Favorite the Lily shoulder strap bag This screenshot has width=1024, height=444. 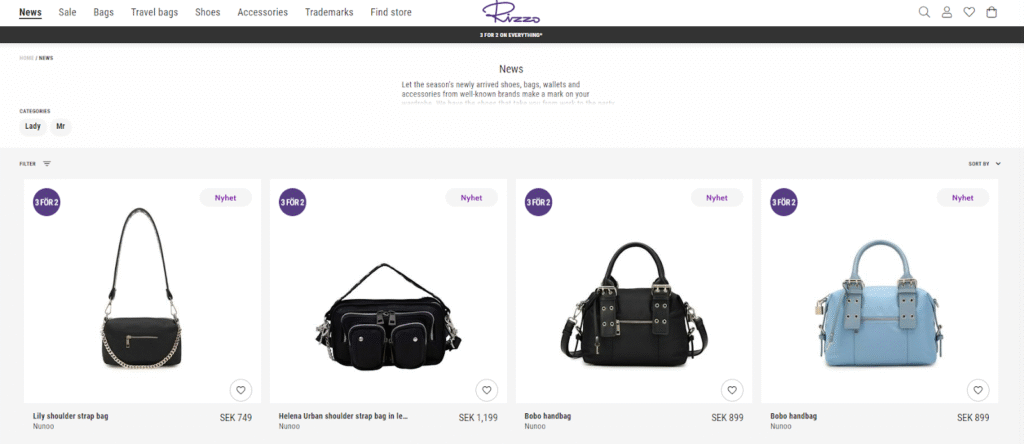click(x=241, y=390)
